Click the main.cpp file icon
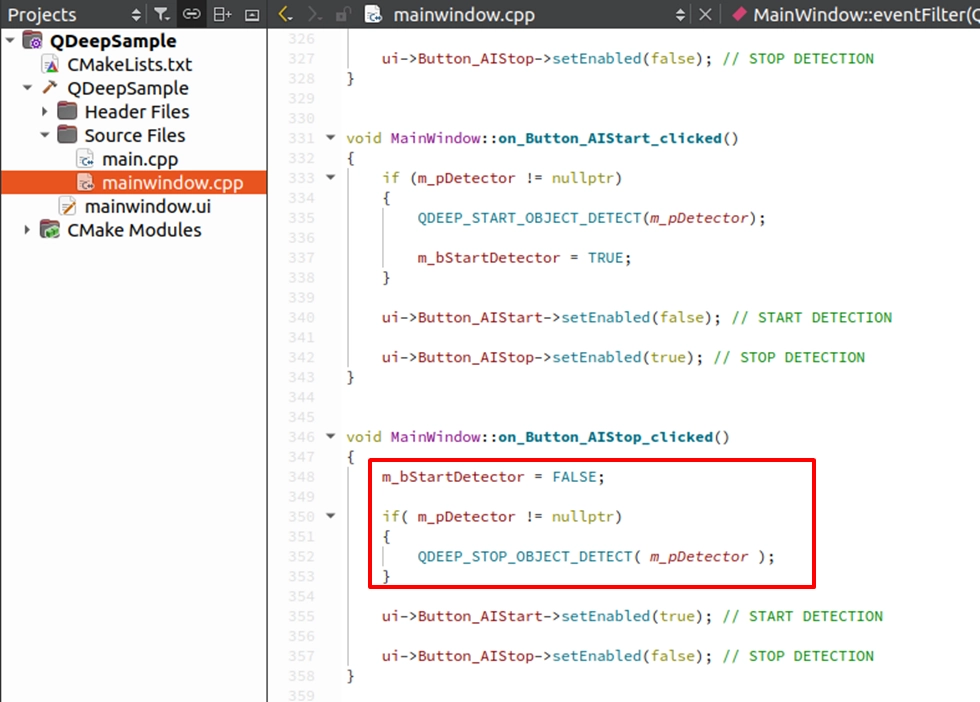This screenshot has height=702, width=980. (85, 159)
